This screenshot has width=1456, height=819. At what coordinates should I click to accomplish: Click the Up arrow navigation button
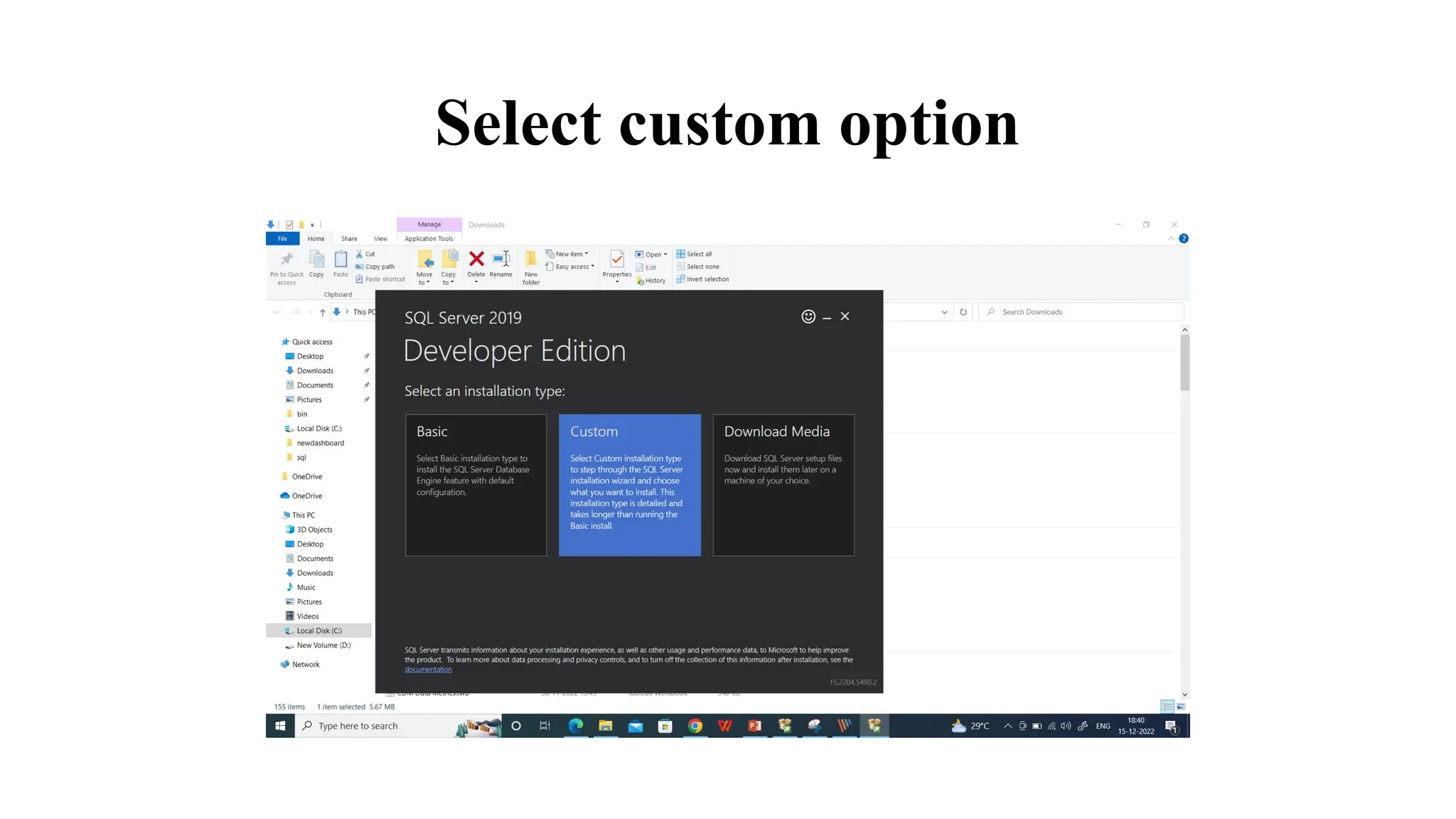(323, 312)
